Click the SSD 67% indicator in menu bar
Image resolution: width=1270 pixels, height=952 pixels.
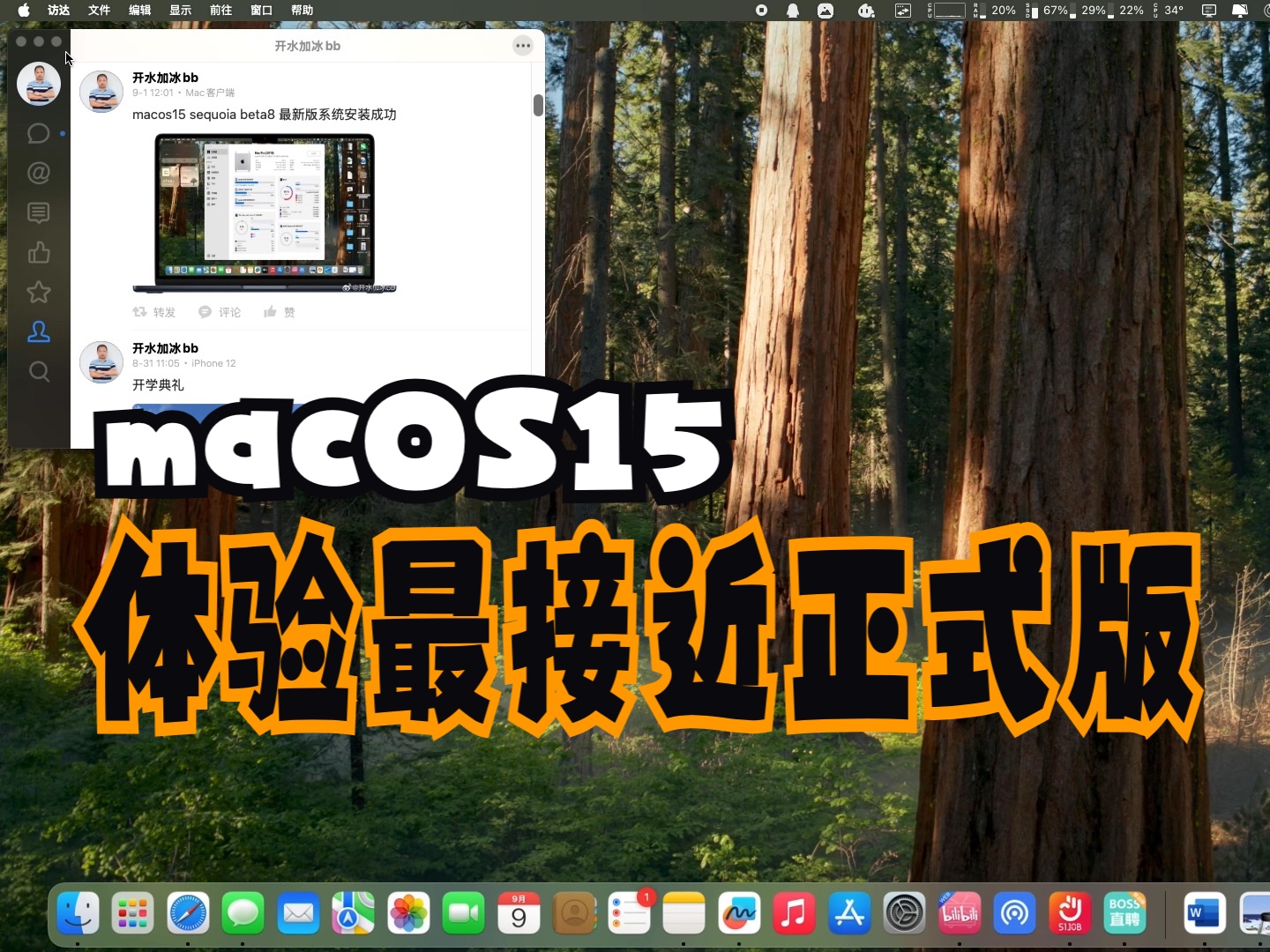tap(1048, 11)
